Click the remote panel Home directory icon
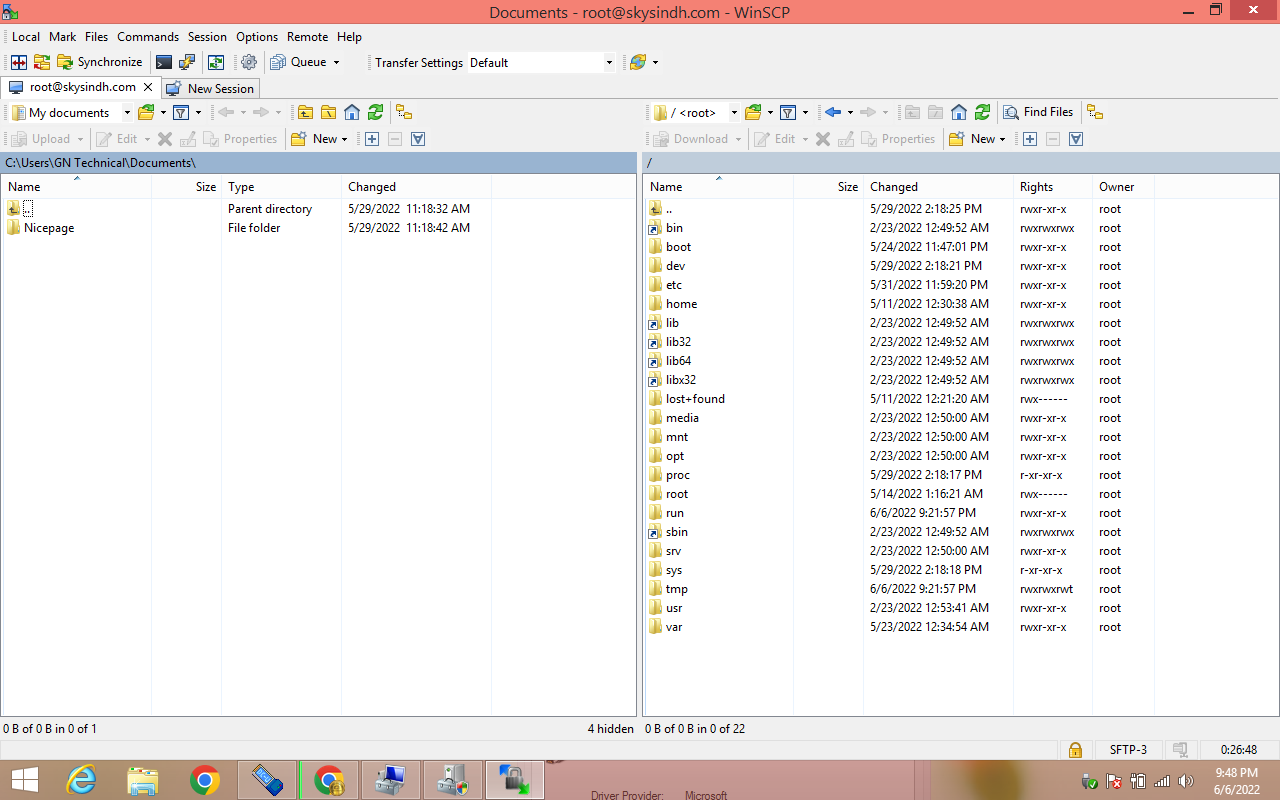Image resolution: width=1280 pixels, height=800 pixels. pyautogui.click(x=958, y=112)
